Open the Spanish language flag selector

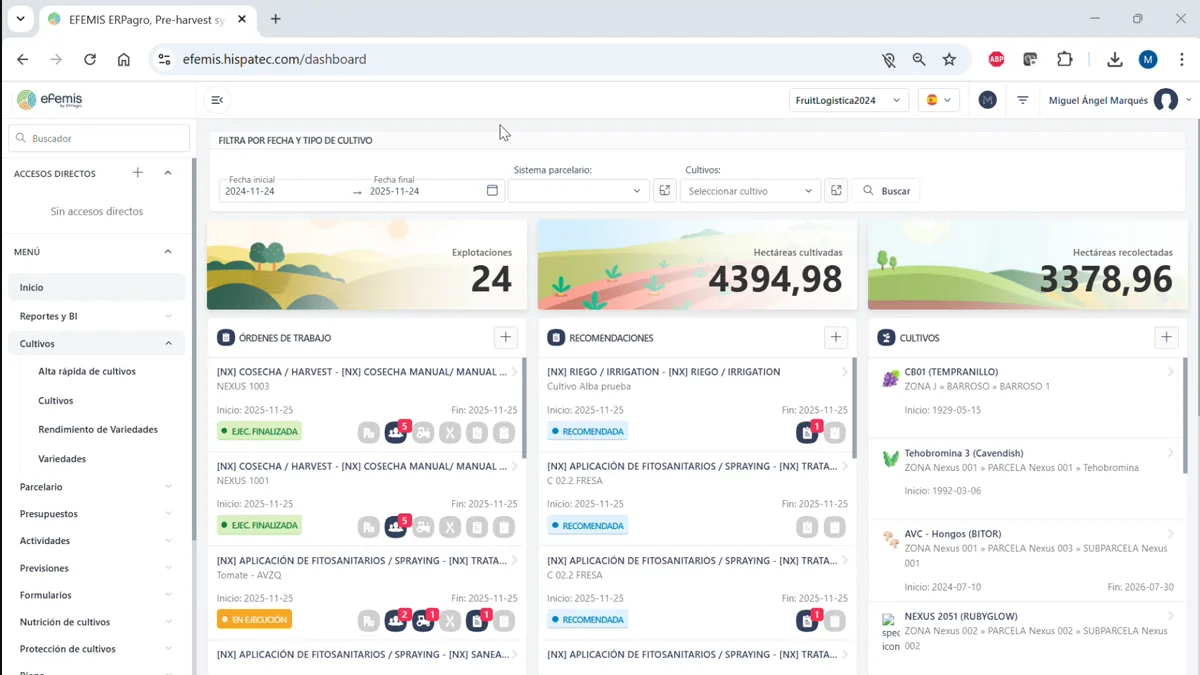coord(938,100)
